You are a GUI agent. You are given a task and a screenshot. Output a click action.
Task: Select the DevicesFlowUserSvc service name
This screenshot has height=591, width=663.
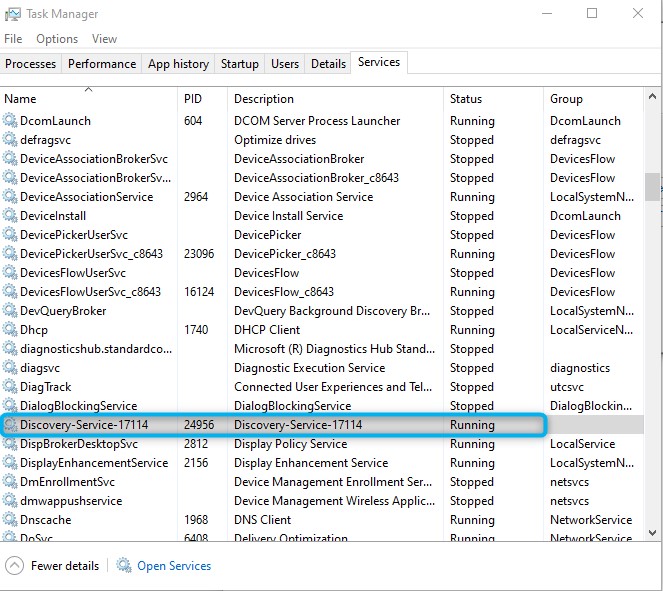click(x=73, y=273)
